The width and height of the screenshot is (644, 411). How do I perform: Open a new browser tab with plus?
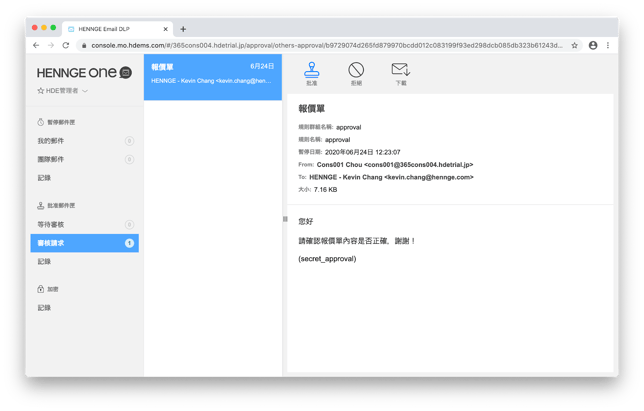tap(183, 29)
